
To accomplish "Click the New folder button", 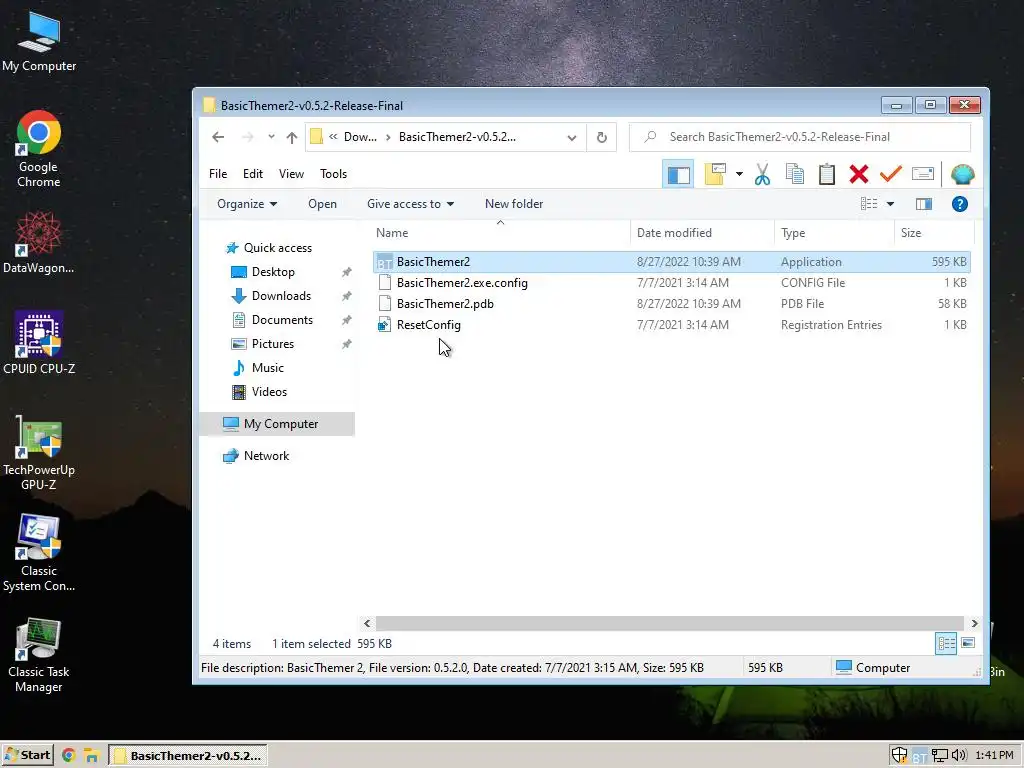I will click(514, 204).
